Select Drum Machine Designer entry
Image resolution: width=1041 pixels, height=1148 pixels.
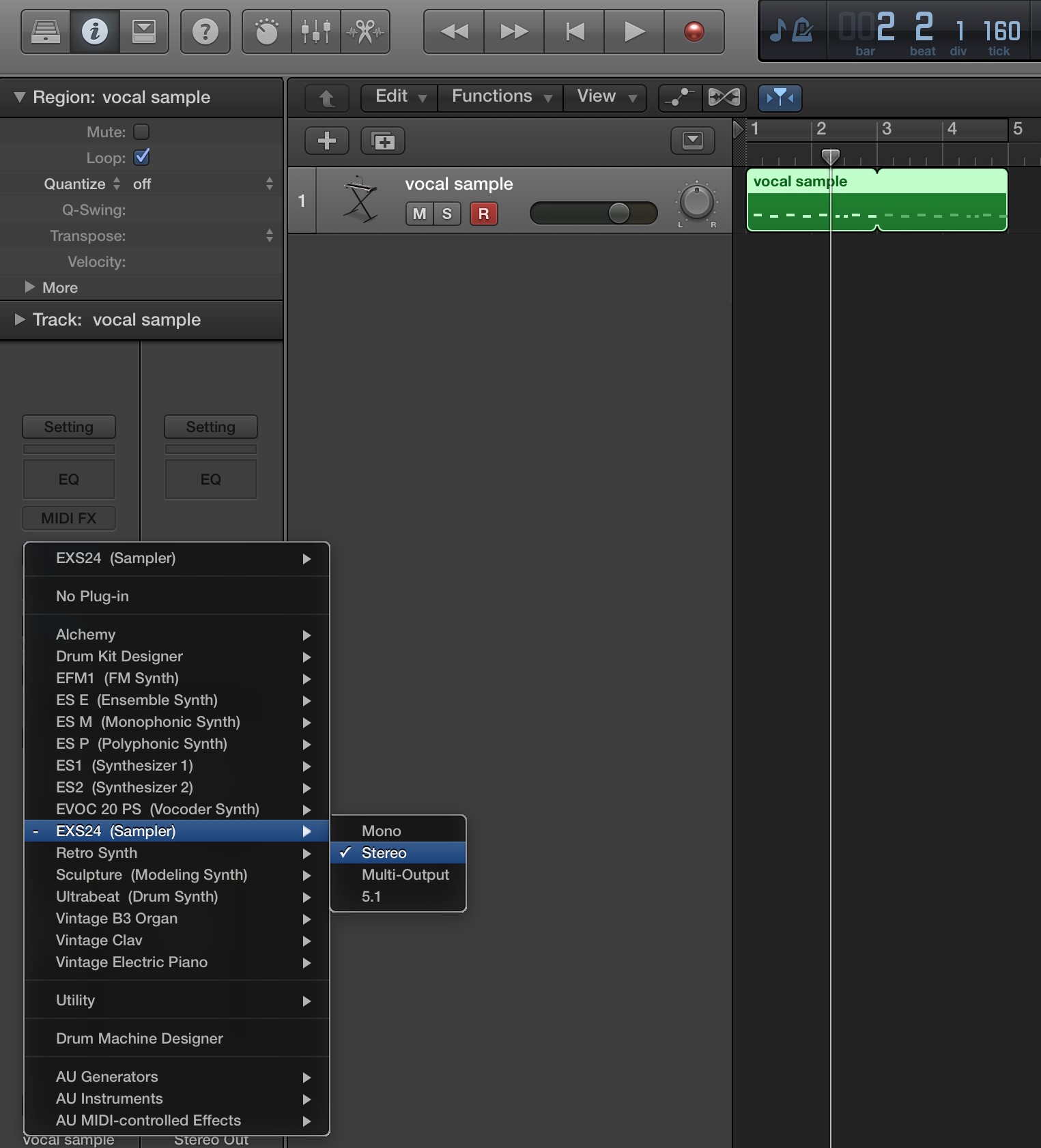click(177, 1038)
